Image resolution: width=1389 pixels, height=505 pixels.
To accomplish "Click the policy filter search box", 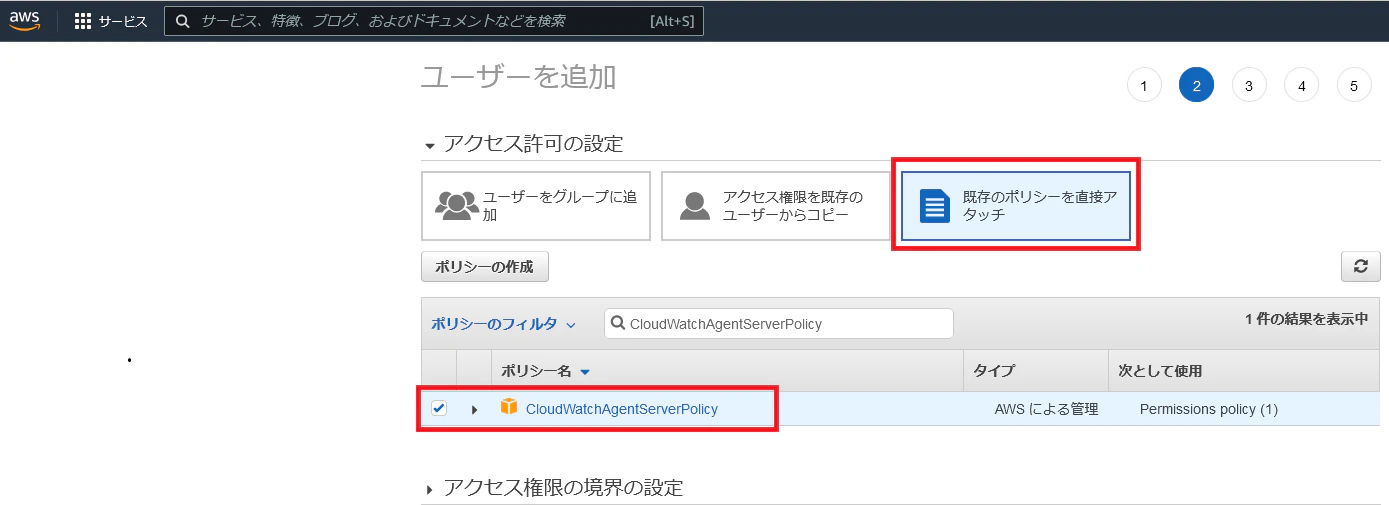I will point(779,324).
